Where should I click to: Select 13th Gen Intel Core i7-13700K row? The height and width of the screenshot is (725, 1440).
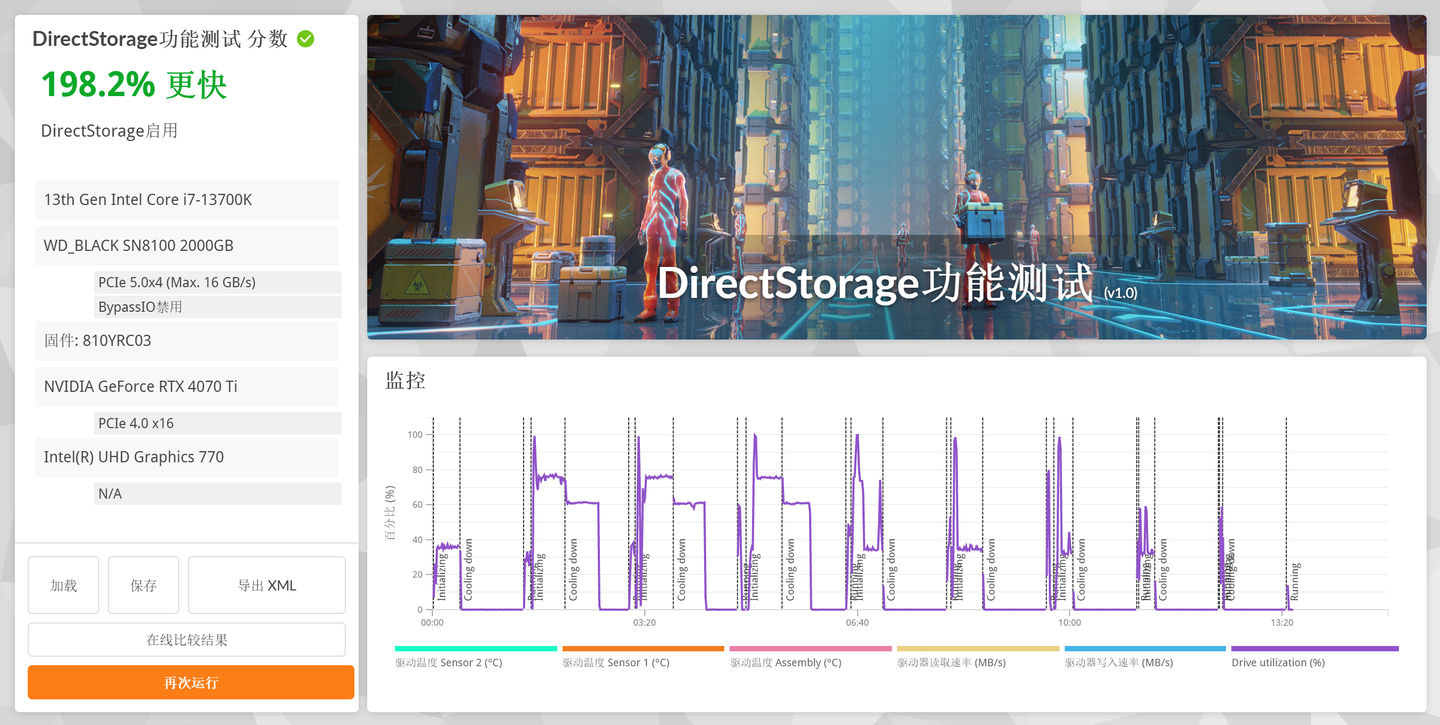click(187, 200)
